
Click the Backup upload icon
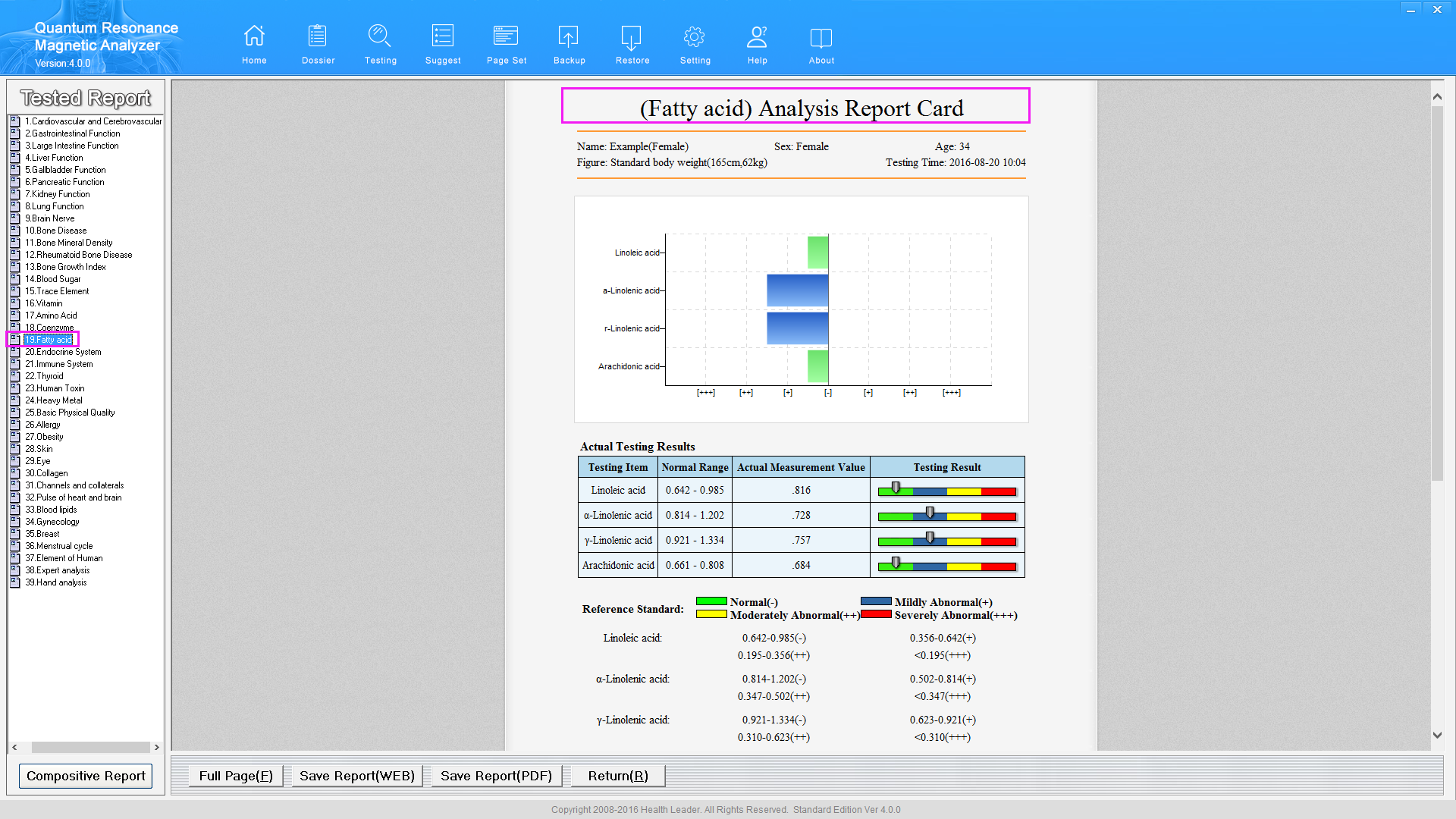pos(569,36)
